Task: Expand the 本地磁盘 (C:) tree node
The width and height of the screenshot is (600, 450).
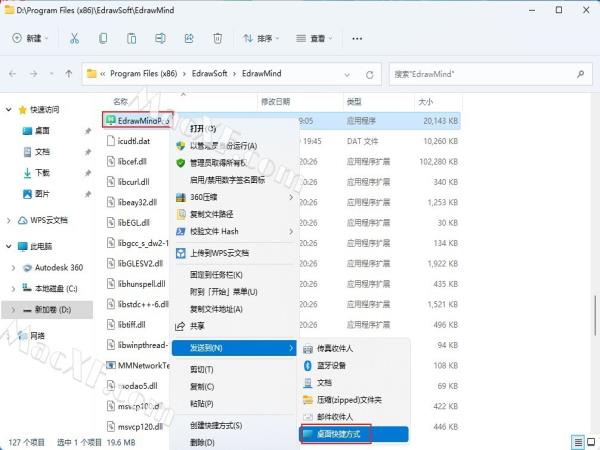Action: click(x=13, y=289)
